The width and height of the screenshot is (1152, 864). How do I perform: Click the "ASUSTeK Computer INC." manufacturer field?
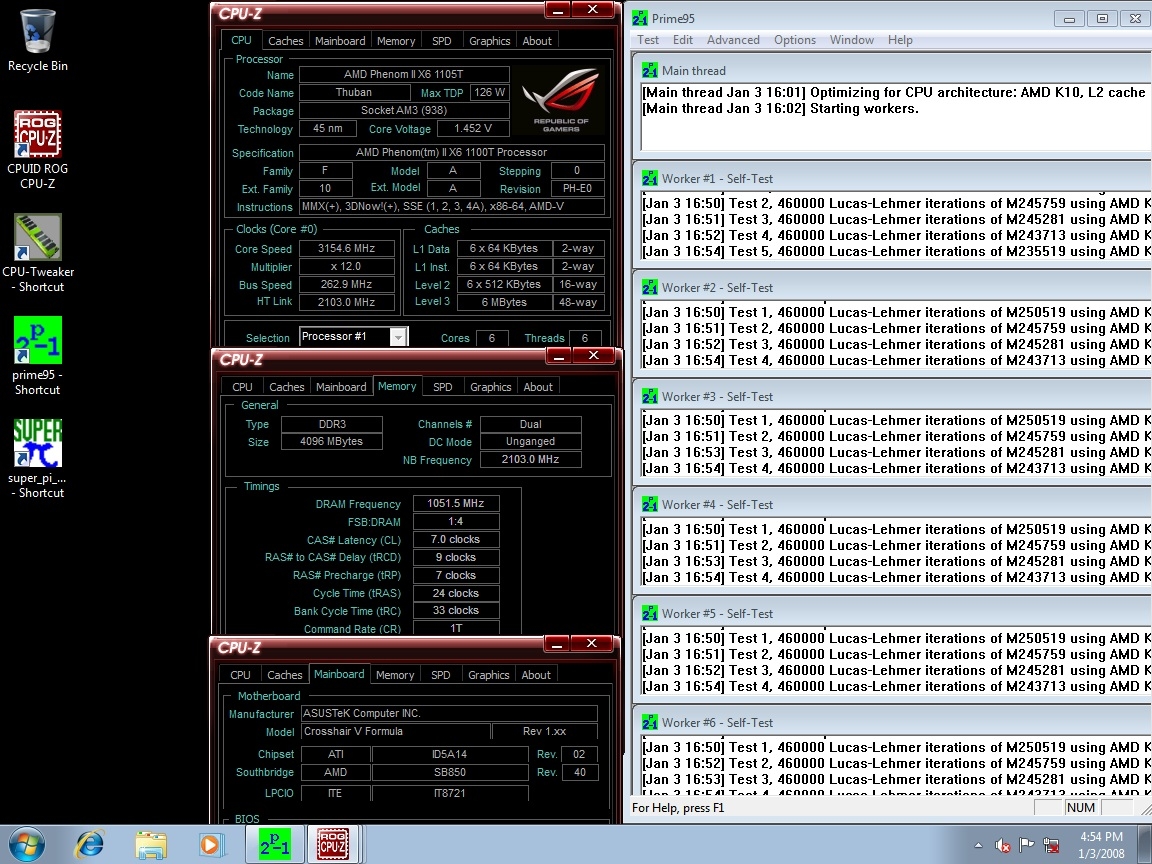(450, 713)
